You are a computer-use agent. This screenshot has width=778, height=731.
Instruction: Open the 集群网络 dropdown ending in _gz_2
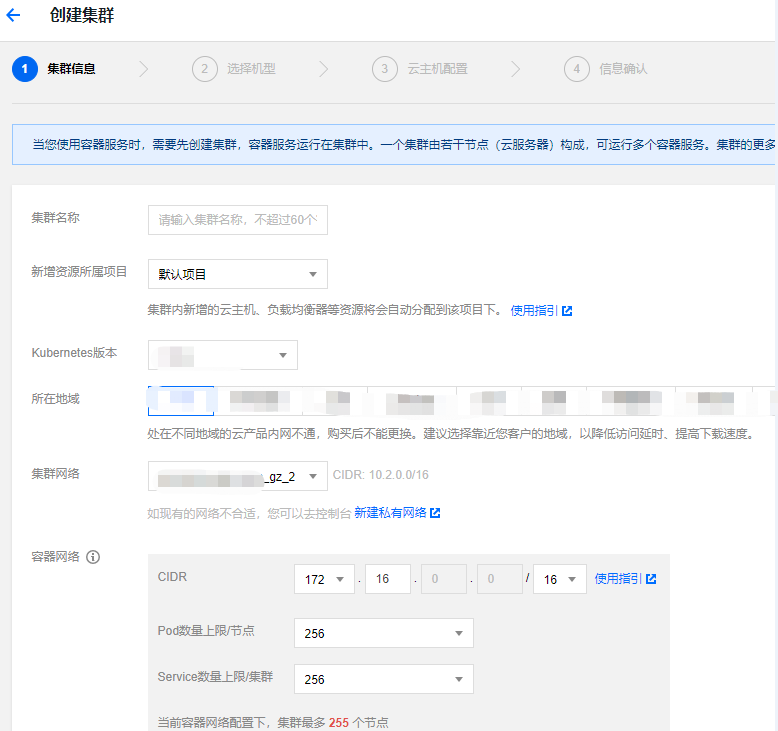[238, 476]
